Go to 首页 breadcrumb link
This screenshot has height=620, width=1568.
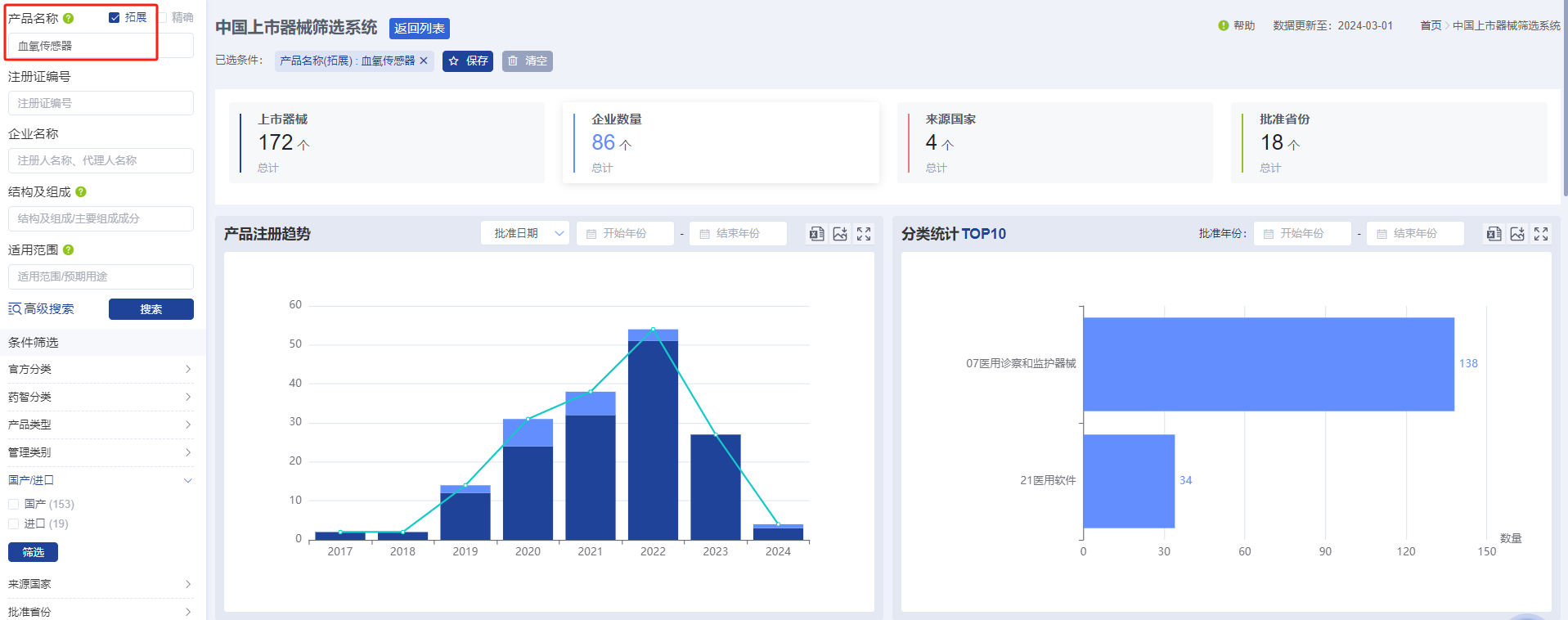(x=1431, y=25)
